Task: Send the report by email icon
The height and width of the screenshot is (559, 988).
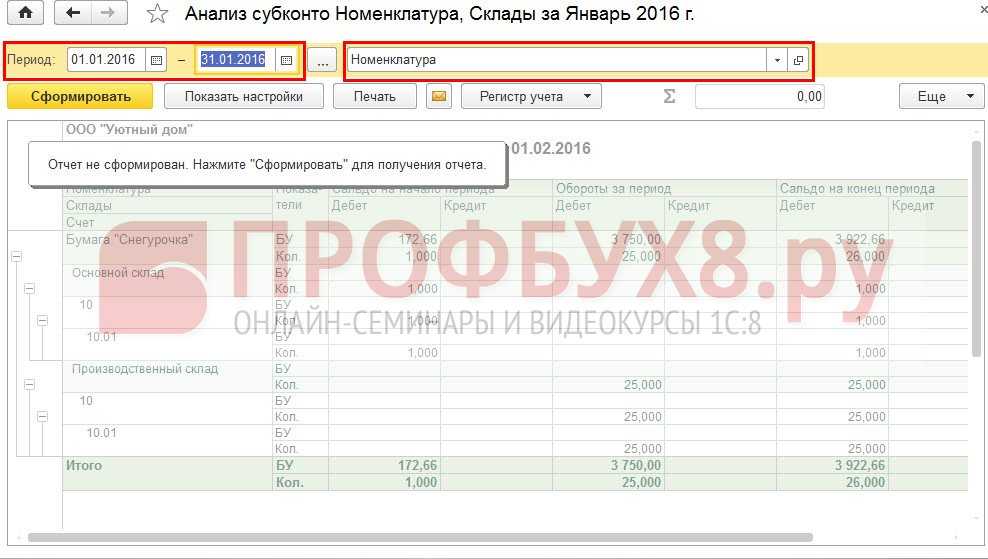Action: coord(439,96)
